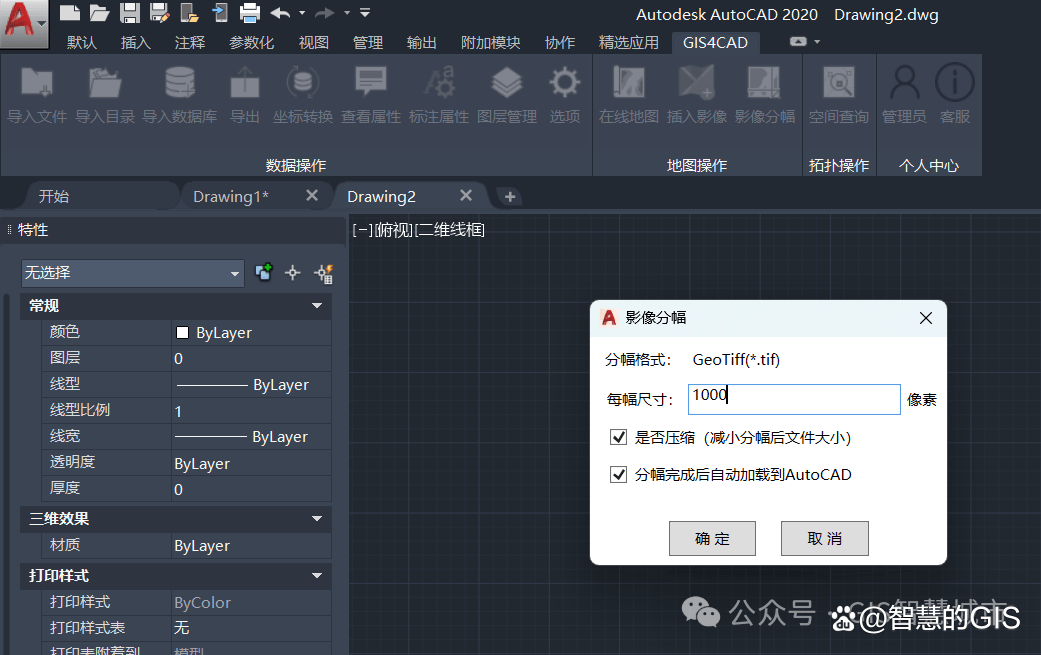Viewport: 1041px width, 655px height.
Task: Click the 每幅尺寸 pixel size input field
Action: click(794, 399)
